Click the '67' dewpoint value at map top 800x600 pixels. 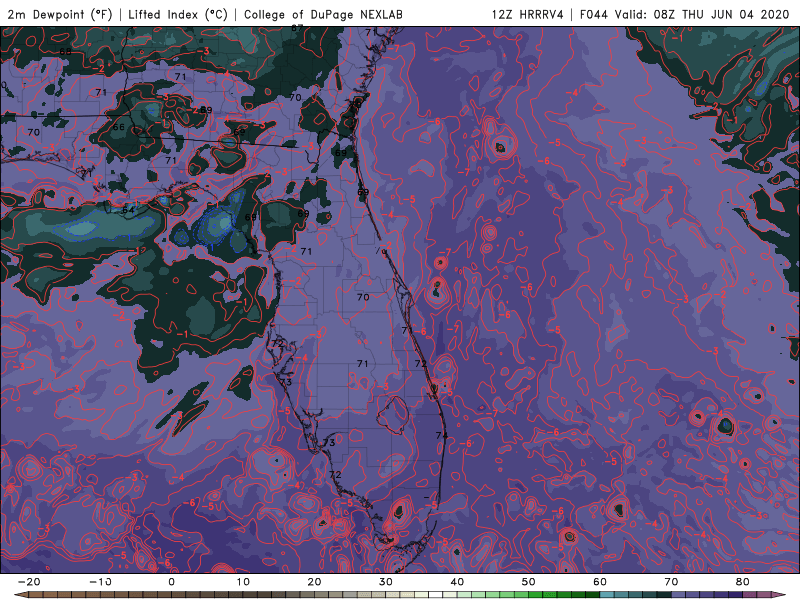[x=297, y=29]
